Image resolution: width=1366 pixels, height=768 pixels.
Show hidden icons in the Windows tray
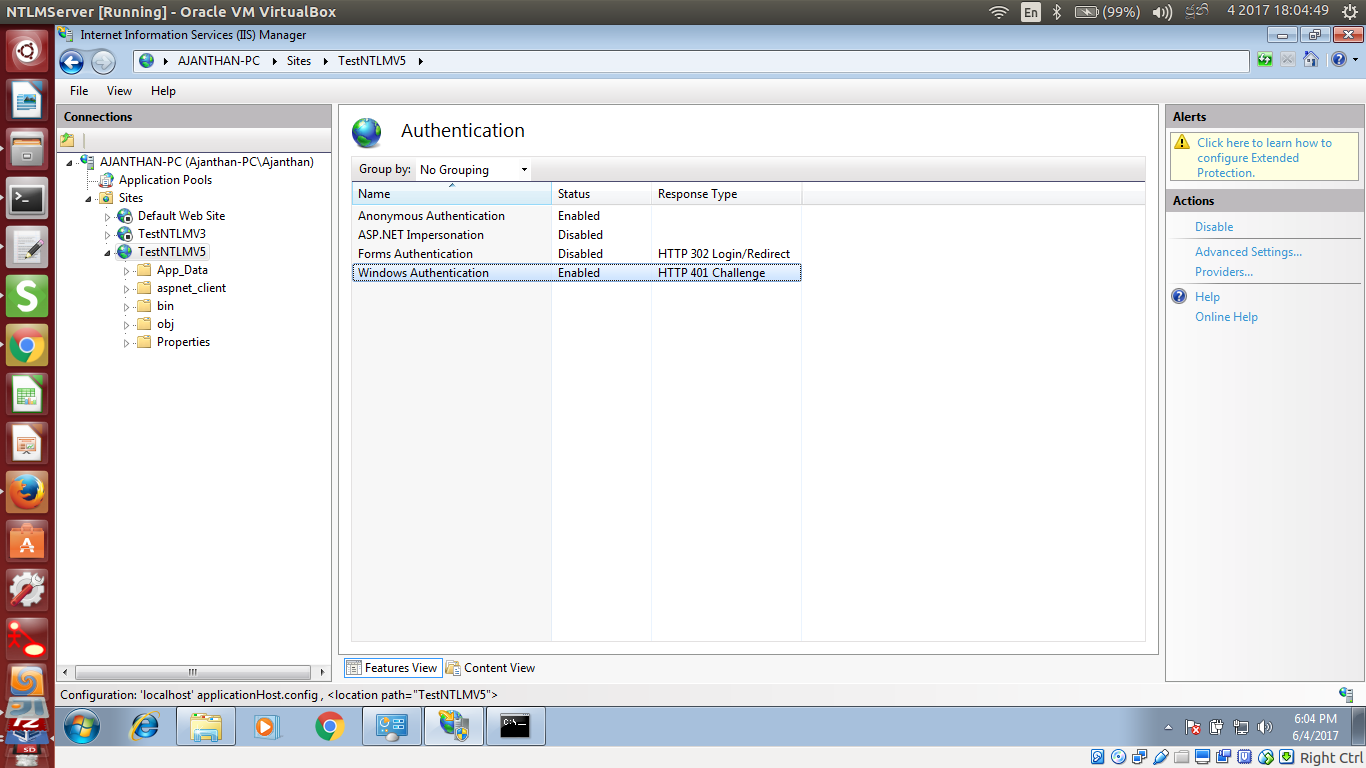[1168, 727]
